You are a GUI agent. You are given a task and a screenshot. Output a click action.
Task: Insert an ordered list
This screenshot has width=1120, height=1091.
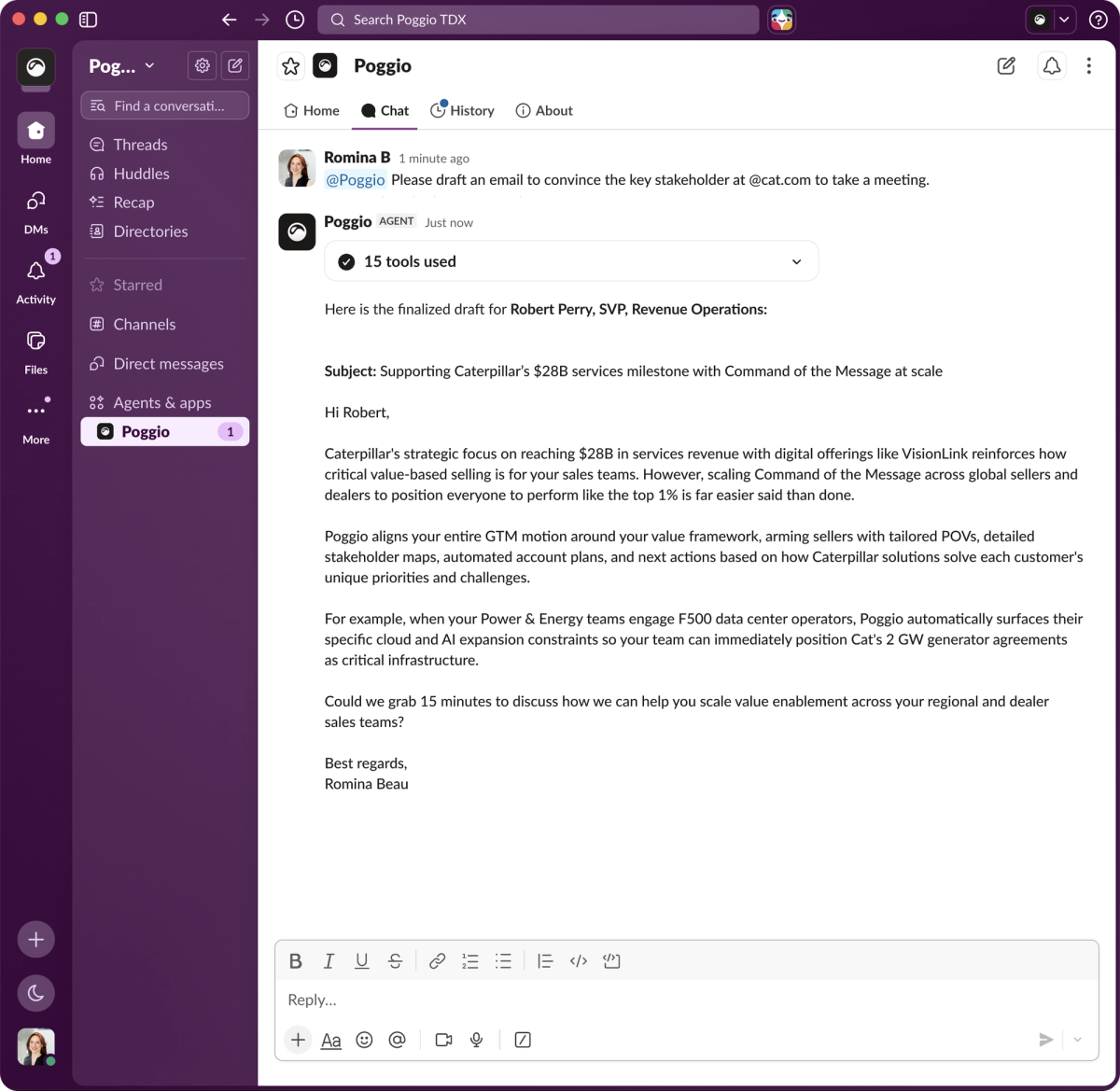470,961
